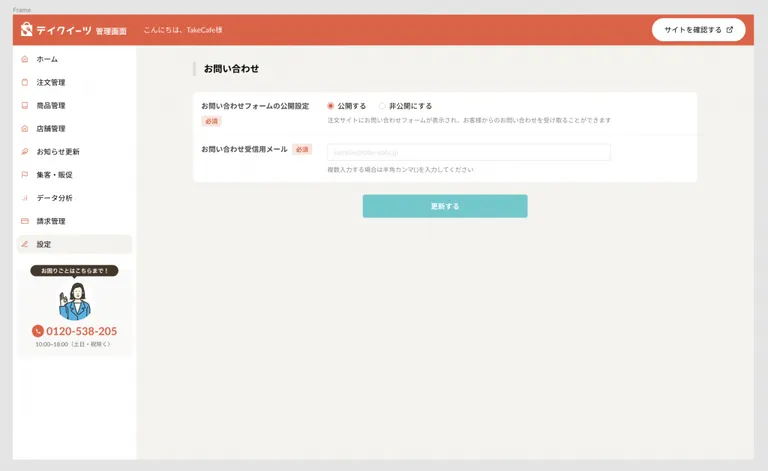Focus the お問い合わせ受信用メール input field

tap(468, 152)
